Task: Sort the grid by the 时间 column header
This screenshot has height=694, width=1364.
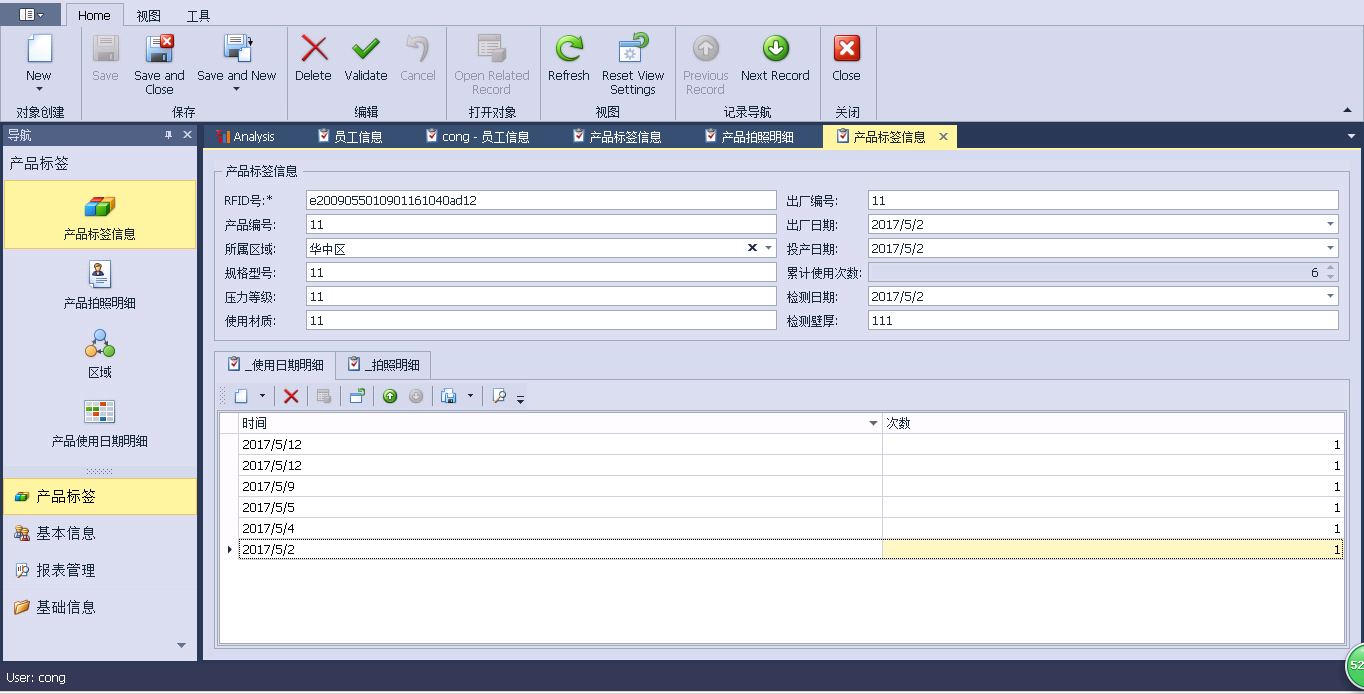Action: 560,423
